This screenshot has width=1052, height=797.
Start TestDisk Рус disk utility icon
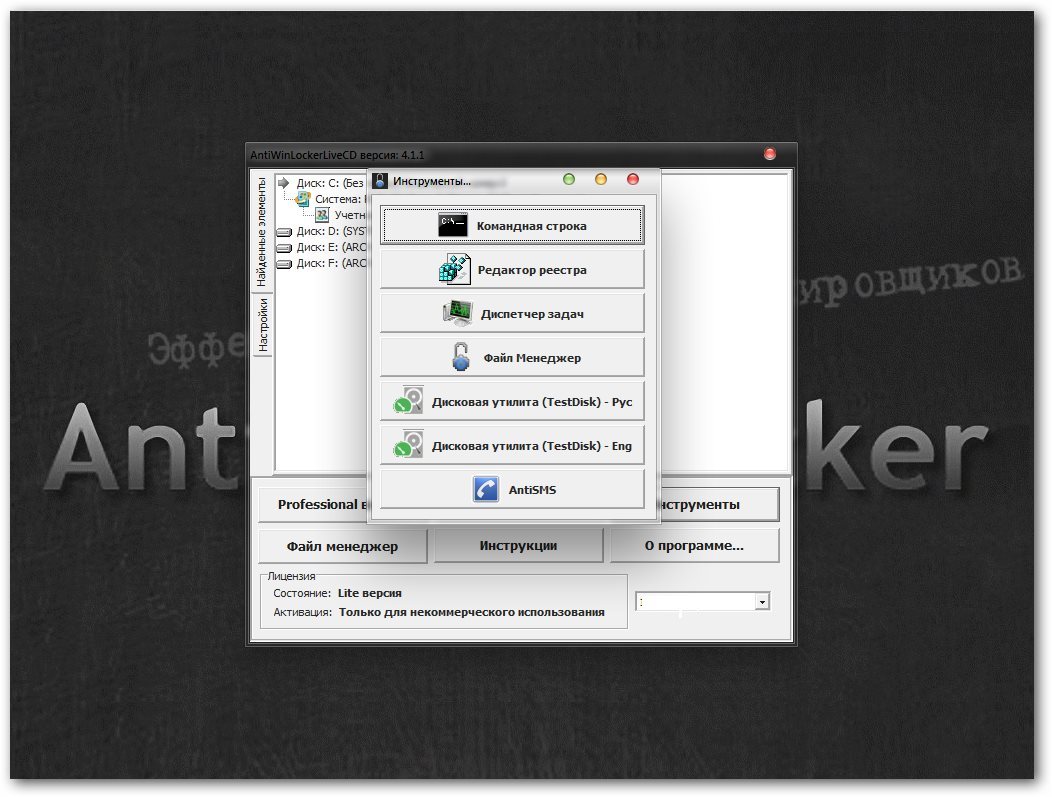coord(409,401)
